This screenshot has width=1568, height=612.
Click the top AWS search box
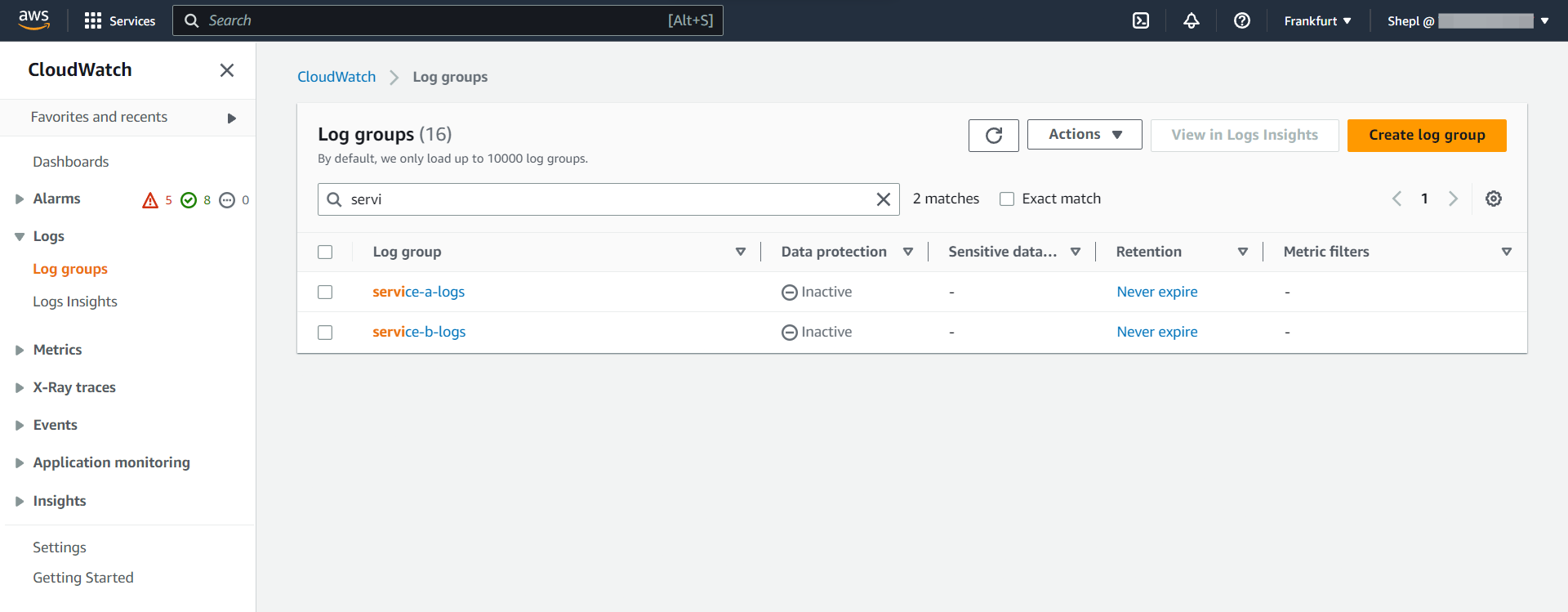[448, 20]
